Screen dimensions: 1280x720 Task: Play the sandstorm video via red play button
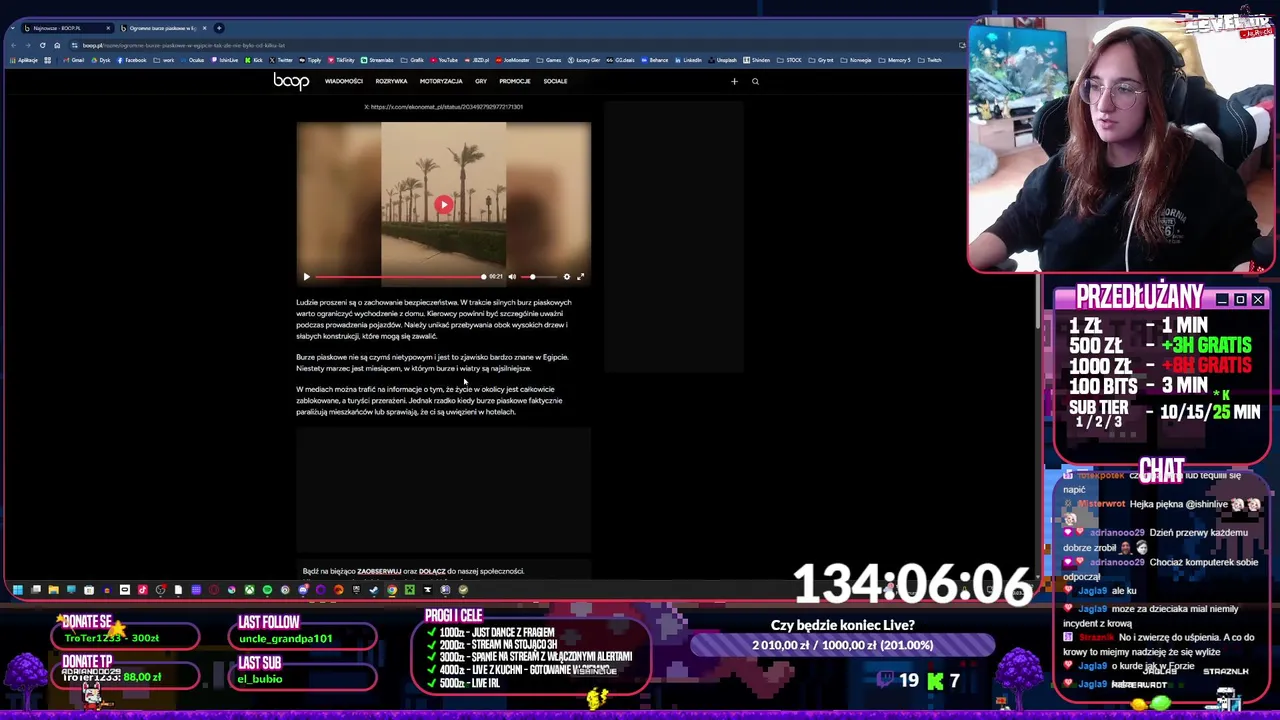click(444, 205)
